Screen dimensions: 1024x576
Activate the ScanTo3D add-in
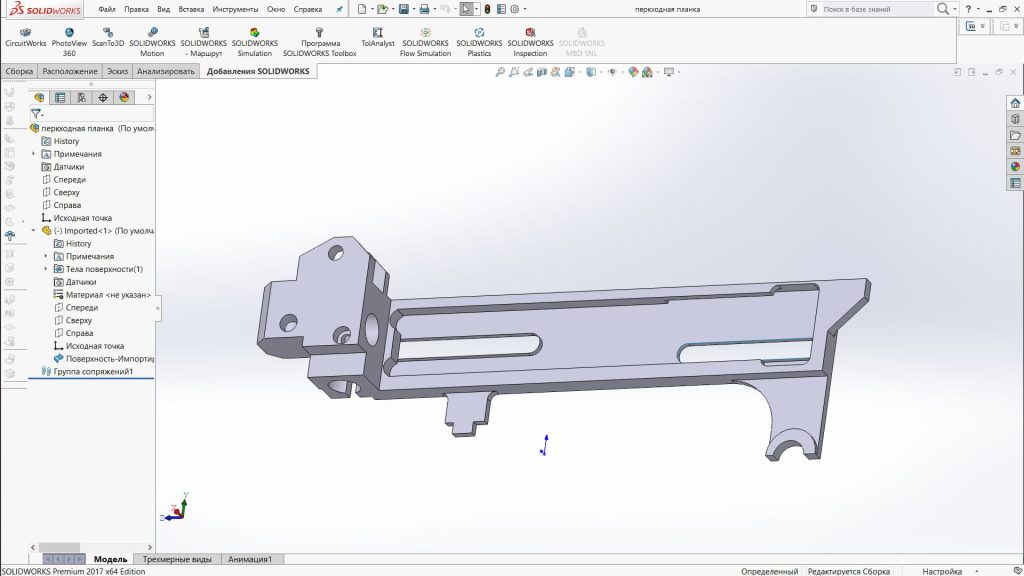coord(108,37)
